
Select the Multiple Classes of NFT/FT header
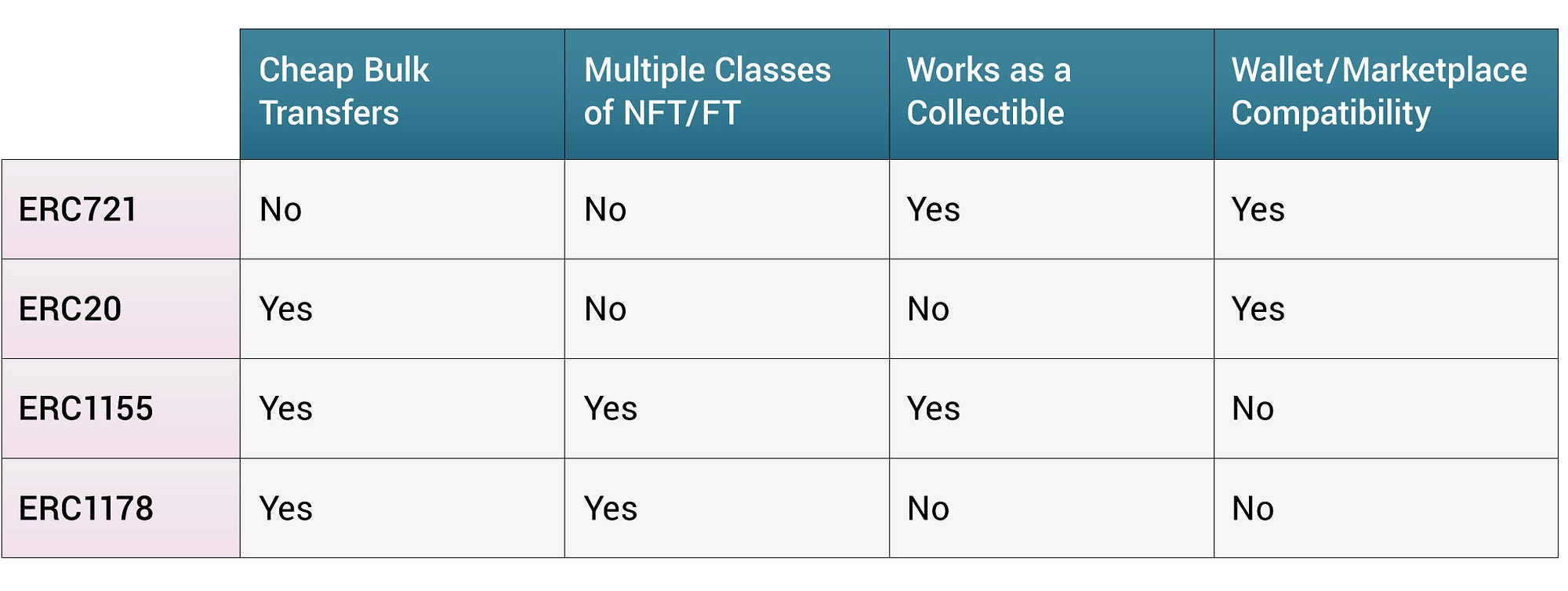click(x=727, y=94)
